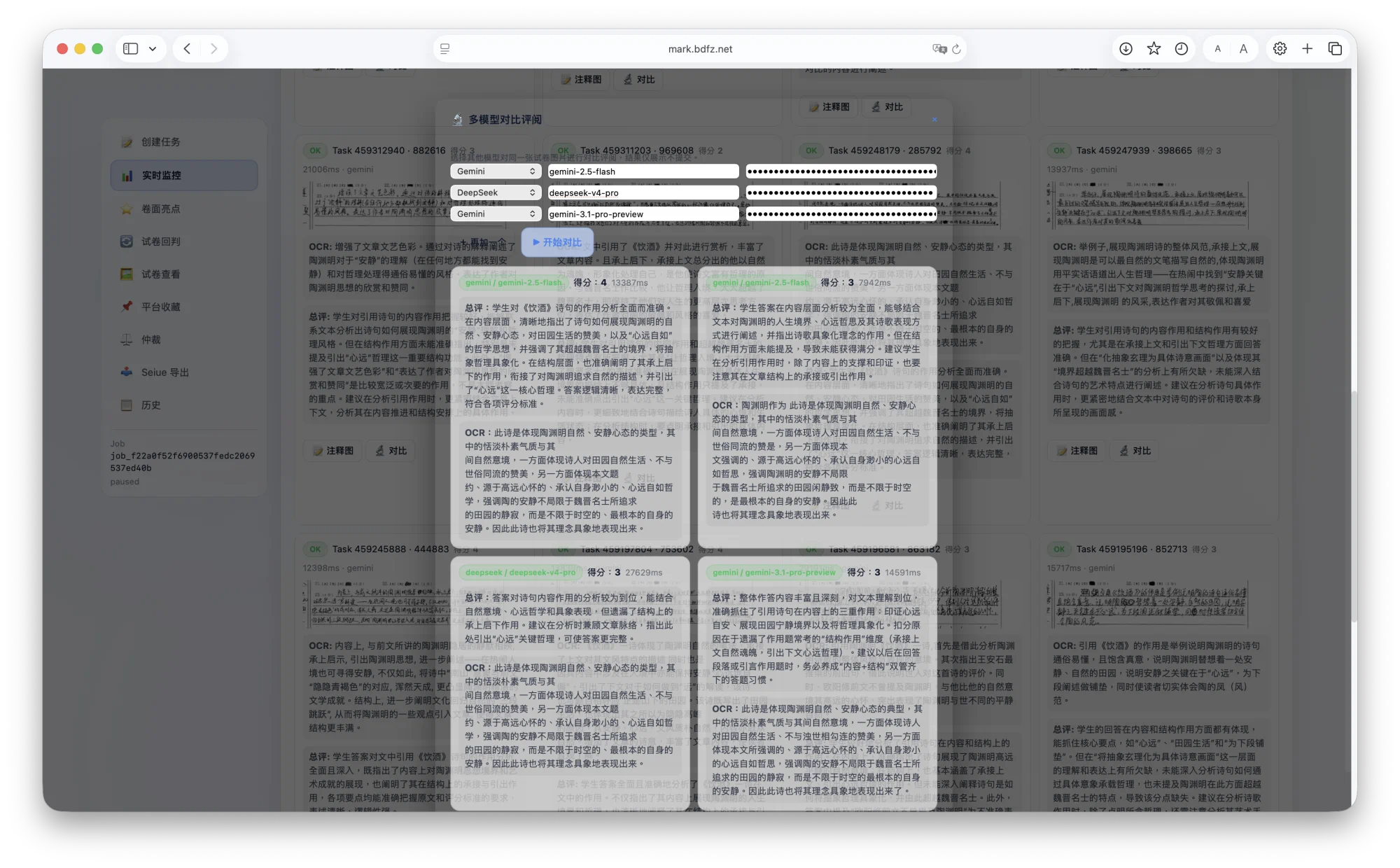Open Safari downloads from the toolbar
The image size is (1400, 868).
coord(1125,48)
